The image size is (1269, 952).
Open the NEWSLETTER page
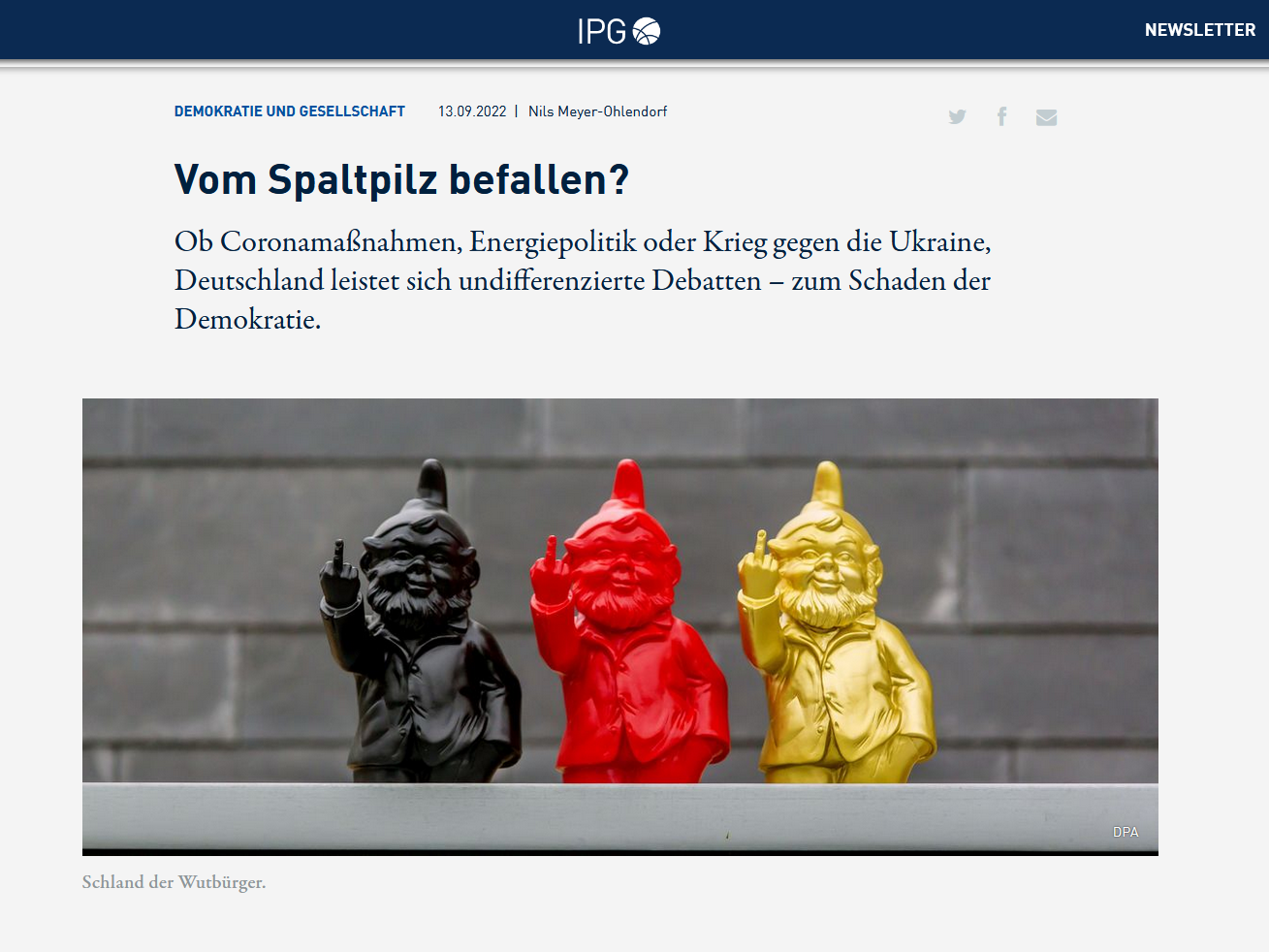coord(1199,30)
